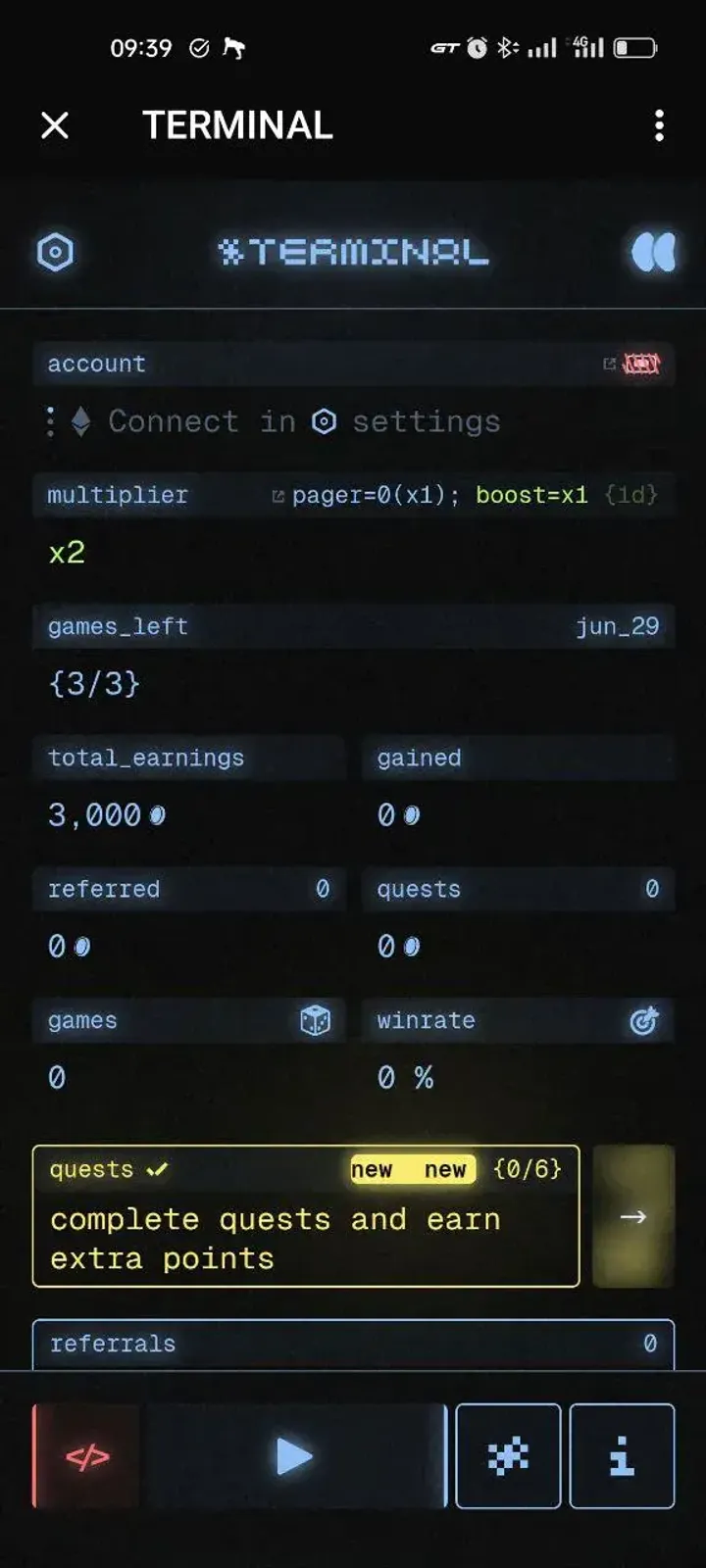Open the info icon at bottom right
706x1568 pixels.
(x=622, y=1455)
